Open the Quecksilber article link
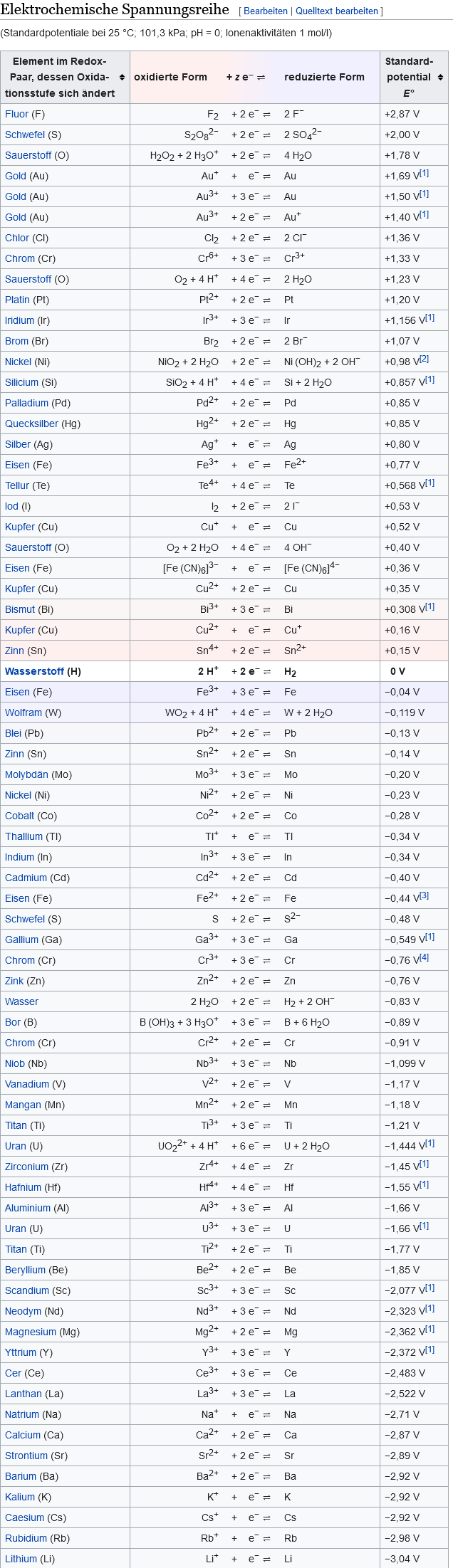Image resolution: width=453 pixels, height=1568 pixels. click(32, 423)
